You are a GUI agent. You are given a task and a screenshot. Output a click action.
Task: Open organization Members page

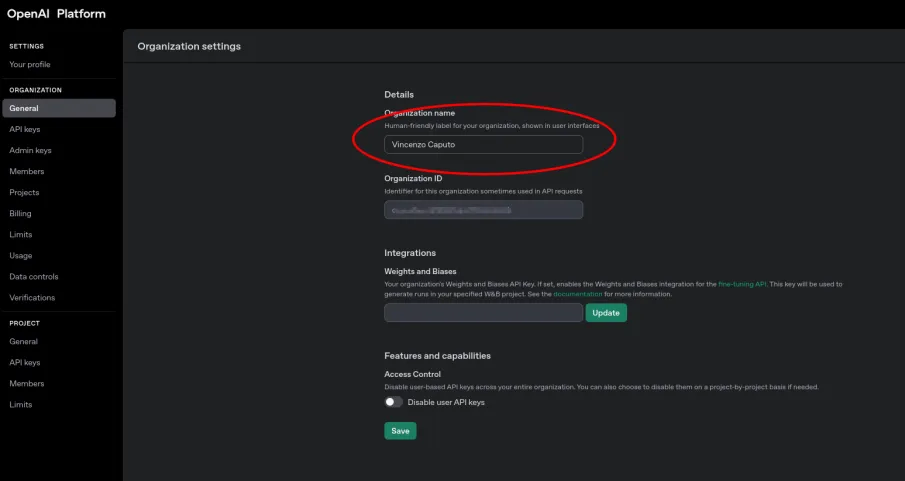[x=27, y=171]
